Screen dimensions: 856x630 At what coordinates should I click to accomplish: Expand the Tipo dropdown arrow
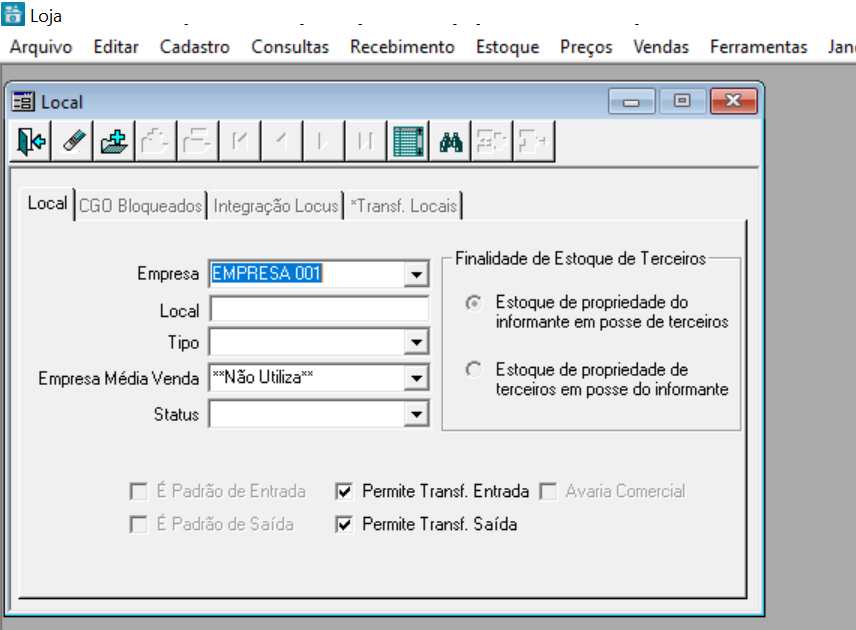click(416, 343)
